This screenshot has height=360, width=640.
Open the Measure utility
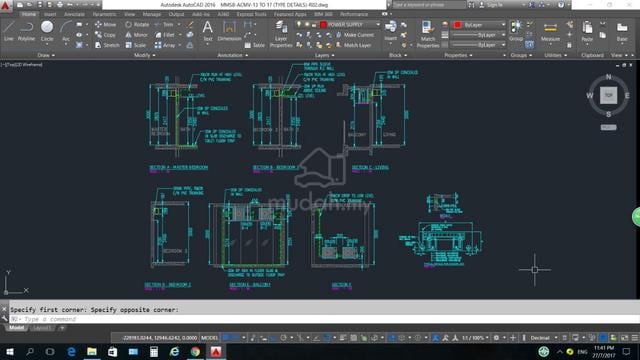pos(550,32)
